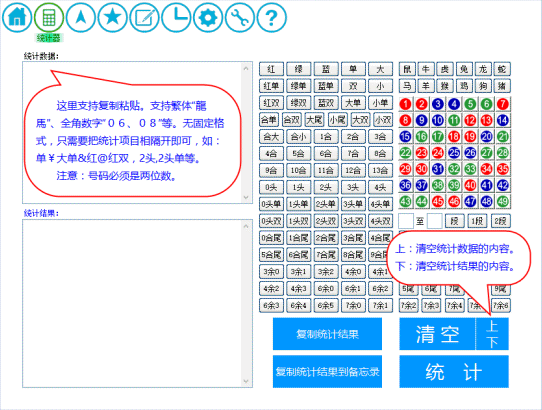Click the 鼠 zodiac button
The image size is (542, 410).
[x=408, y=69]
